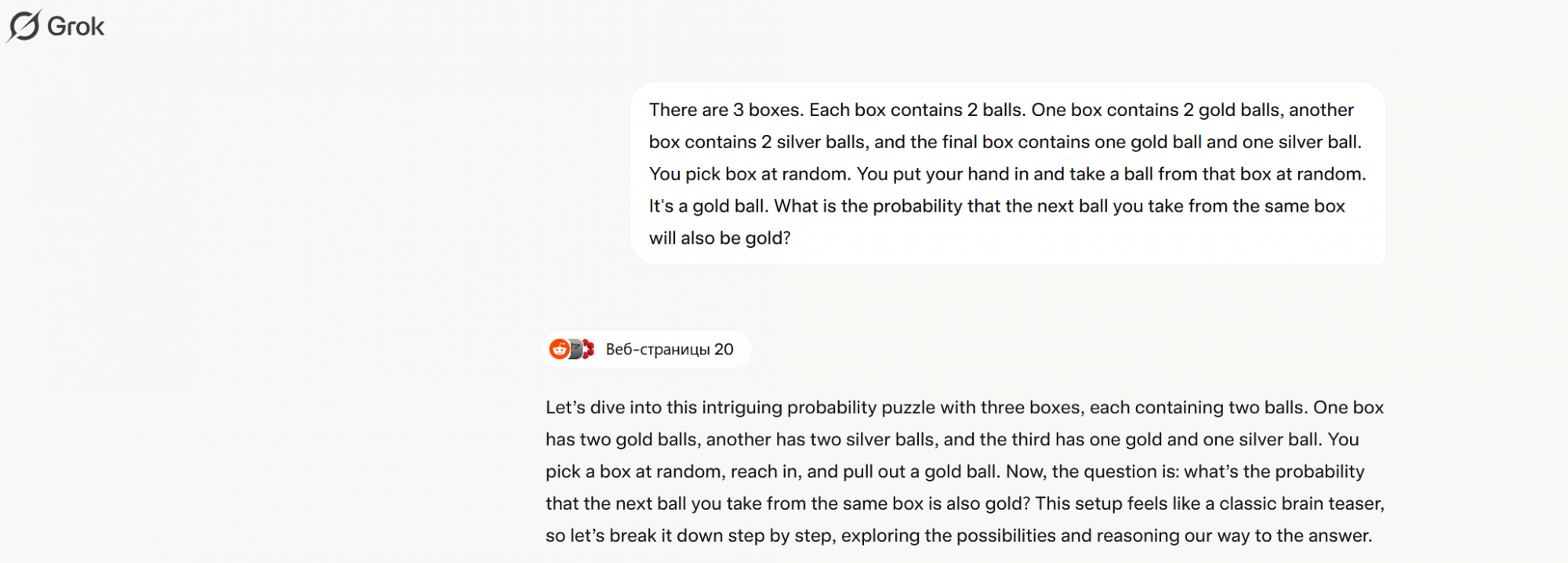Screen dimensions: 1568x563
Task: Open the Веб-страницы 20 sources list
Action: [x=659, y=350]
